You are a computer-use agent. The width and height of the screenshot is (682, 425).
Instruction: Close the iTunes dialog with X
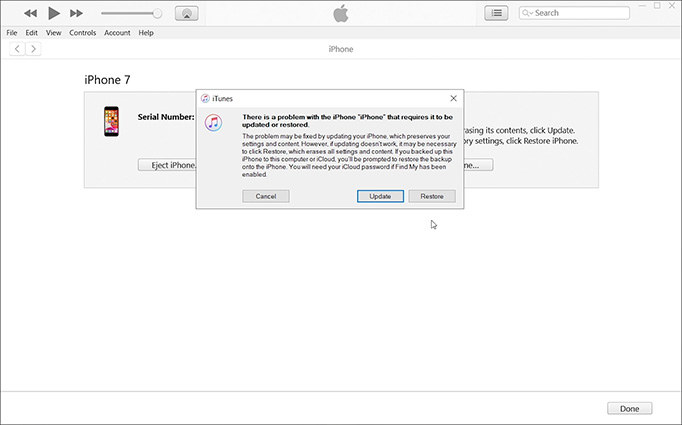[453, 98]
